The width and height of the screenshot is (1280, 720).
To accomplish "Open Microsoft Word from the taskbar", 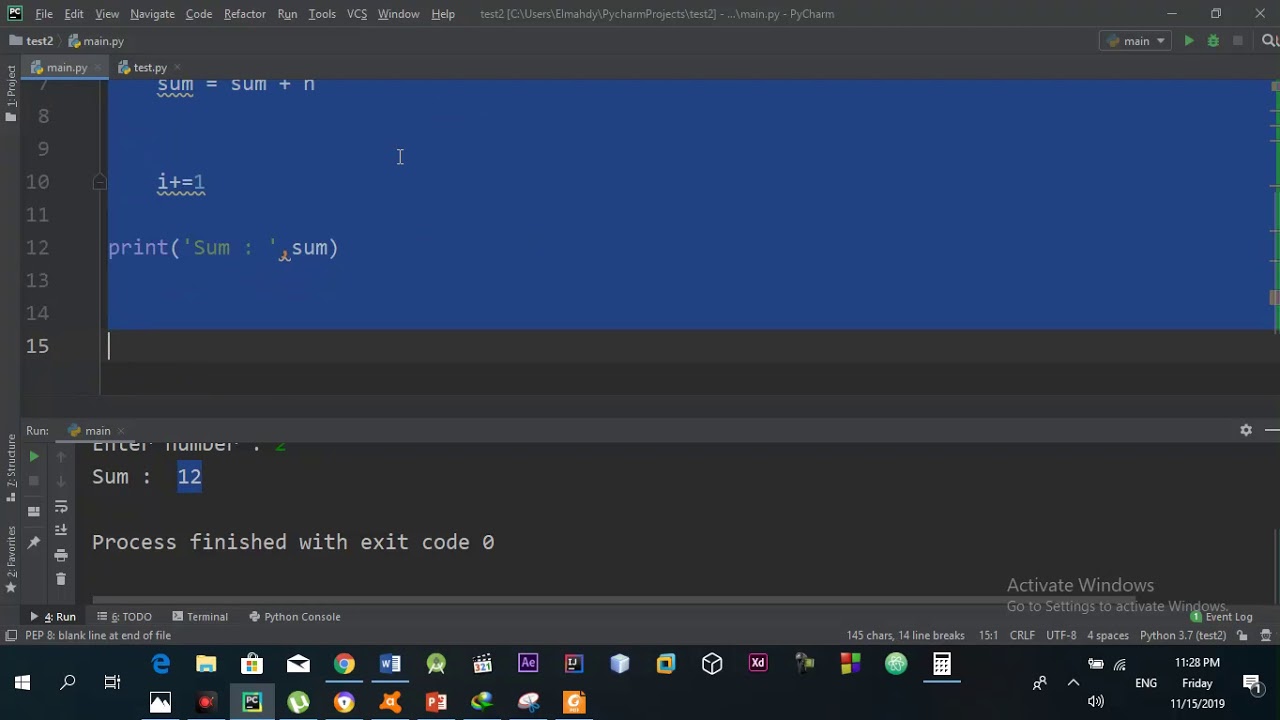I will click(x=390, y=664).
